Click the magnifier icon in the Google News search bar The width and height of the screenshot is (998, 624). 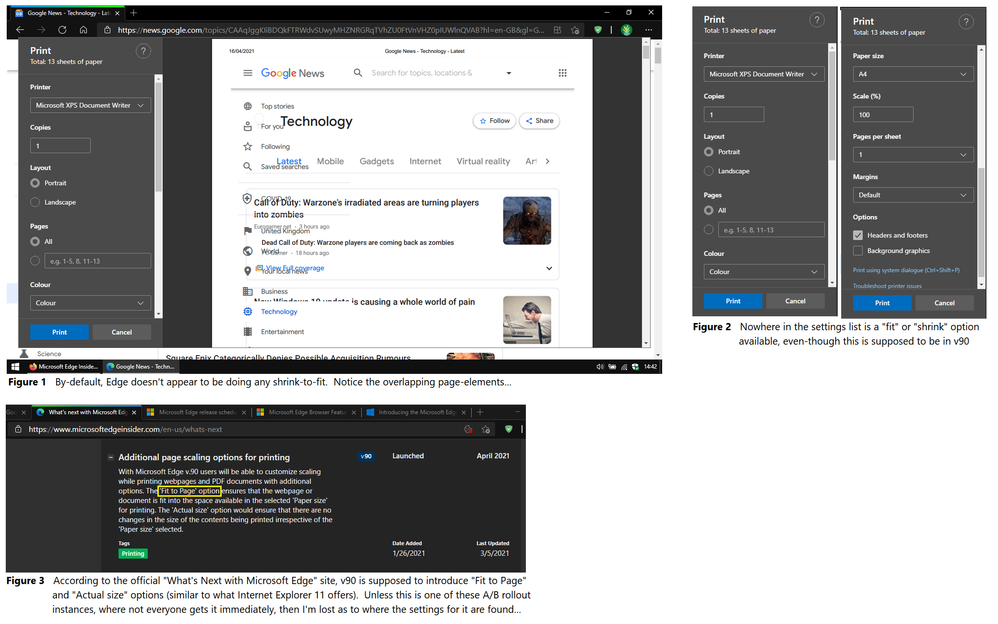click(358, 73)
